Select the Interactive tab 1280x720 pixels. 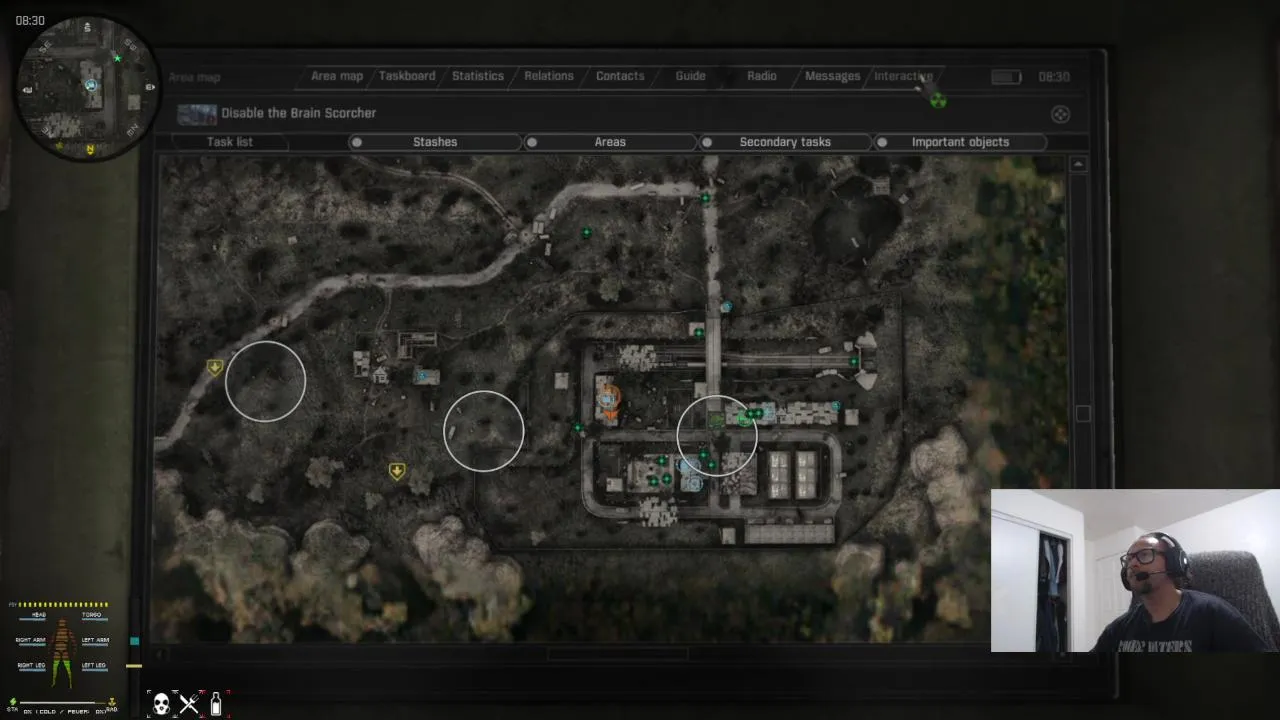(x=903, y=76)
